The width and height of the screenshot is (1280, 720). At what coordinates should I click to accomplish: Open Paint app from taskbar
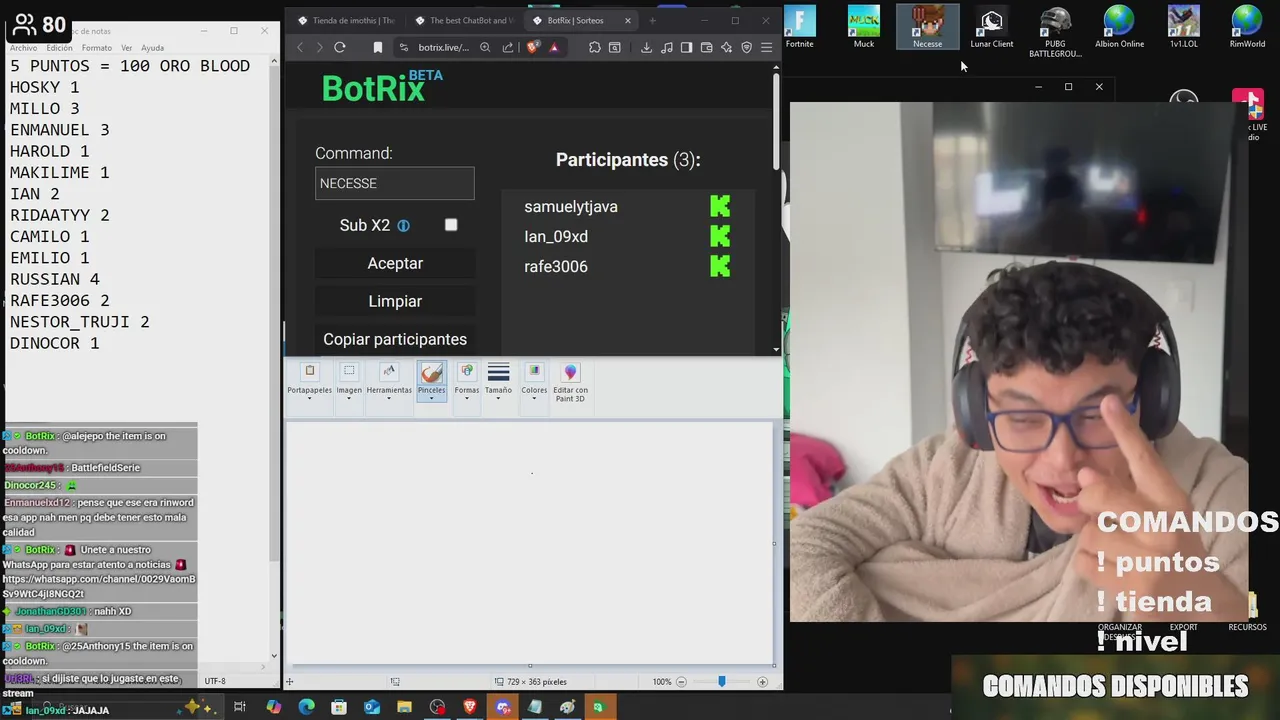tap(567, 707)
